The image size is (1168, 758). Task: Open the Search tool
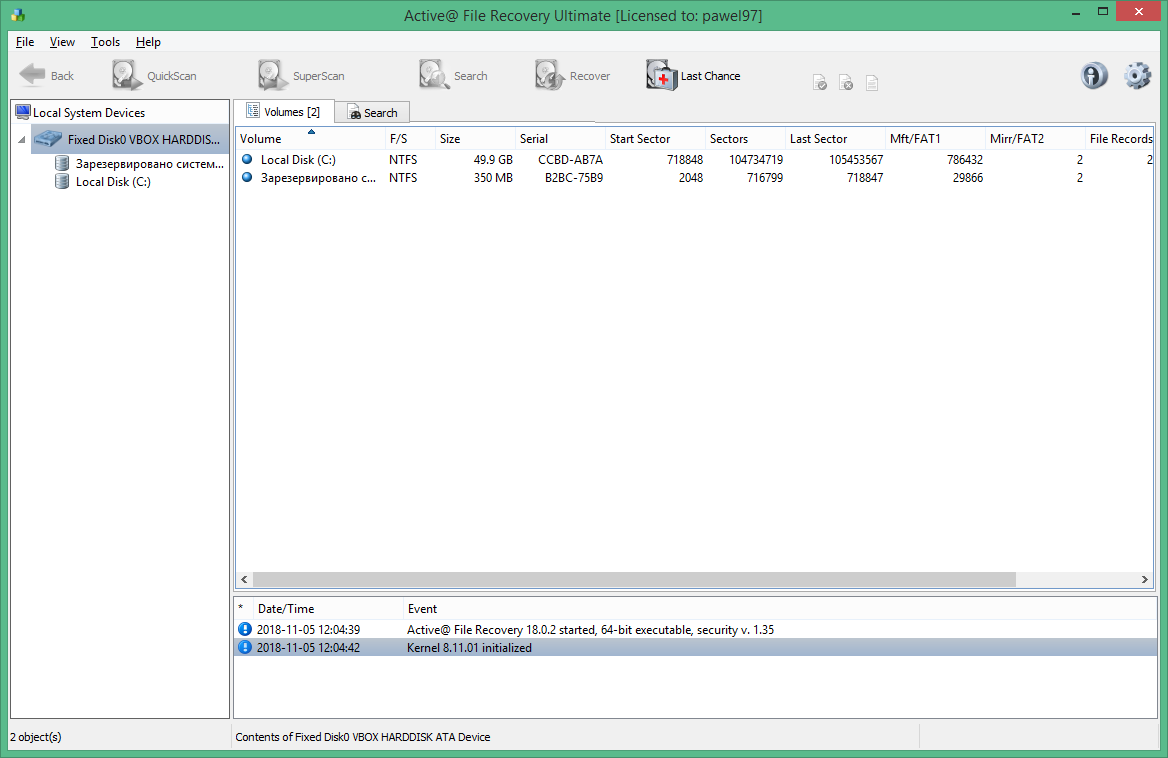(452, 75)
